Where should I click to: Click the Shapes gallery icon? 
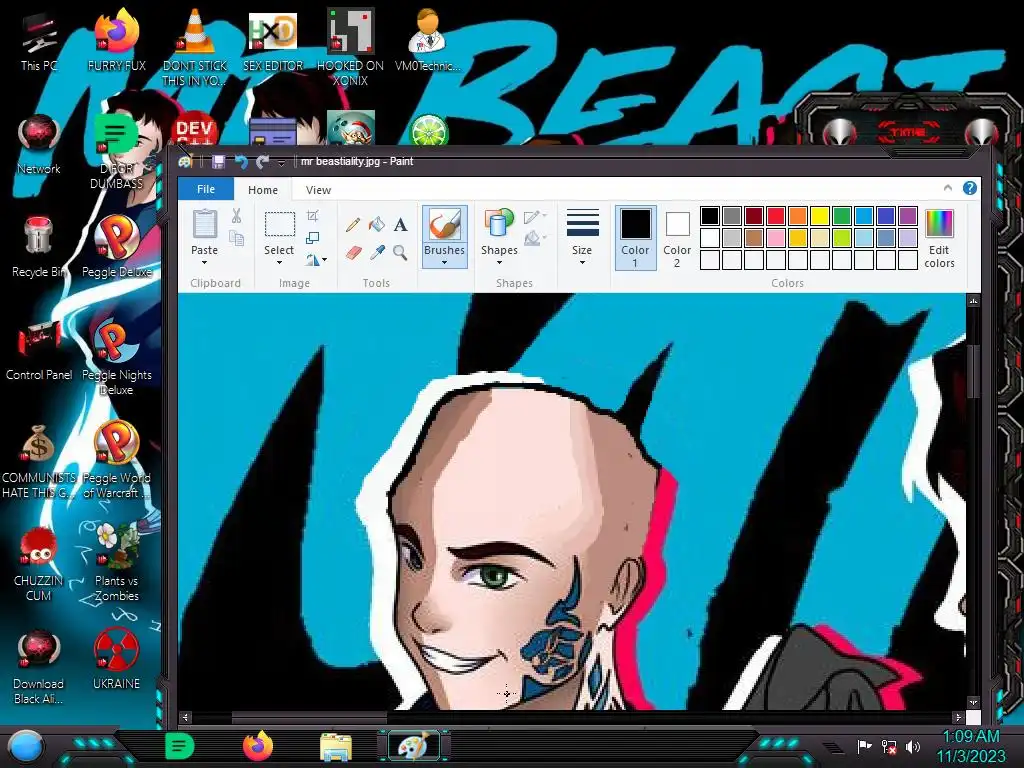(499, 224)
